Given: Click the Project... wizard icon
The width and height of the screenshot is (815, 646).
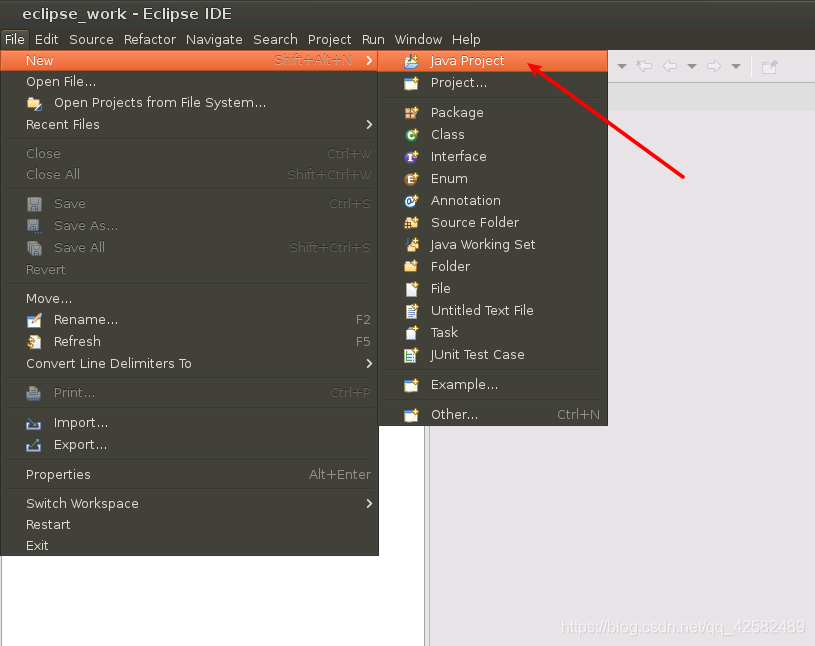Looking at the screenshot, I should pyautogui.click(x=411, y=83).
